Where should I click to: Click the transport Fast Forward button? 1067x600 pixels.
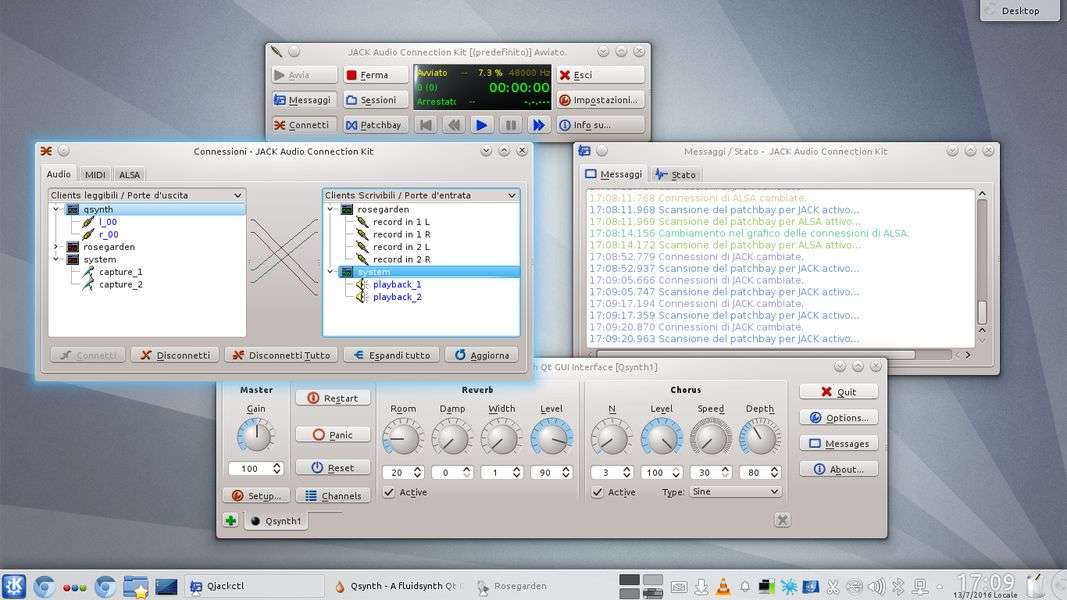point(538,125)
